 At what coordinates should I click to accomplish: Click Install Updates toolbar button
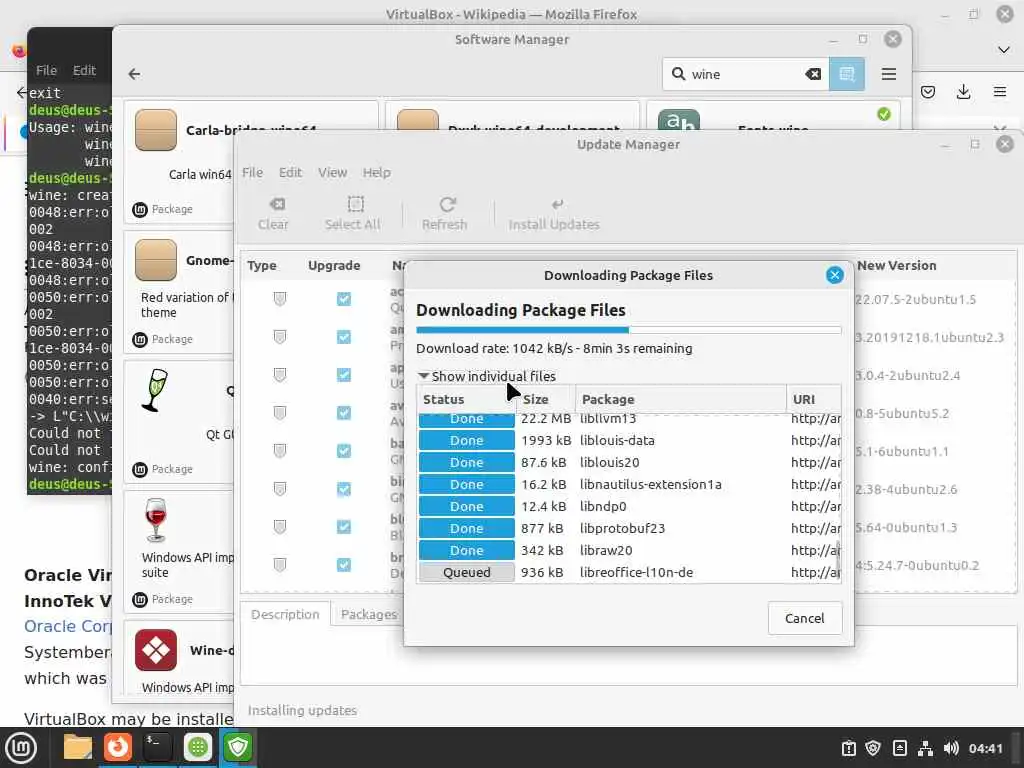(x=554, y=214)
